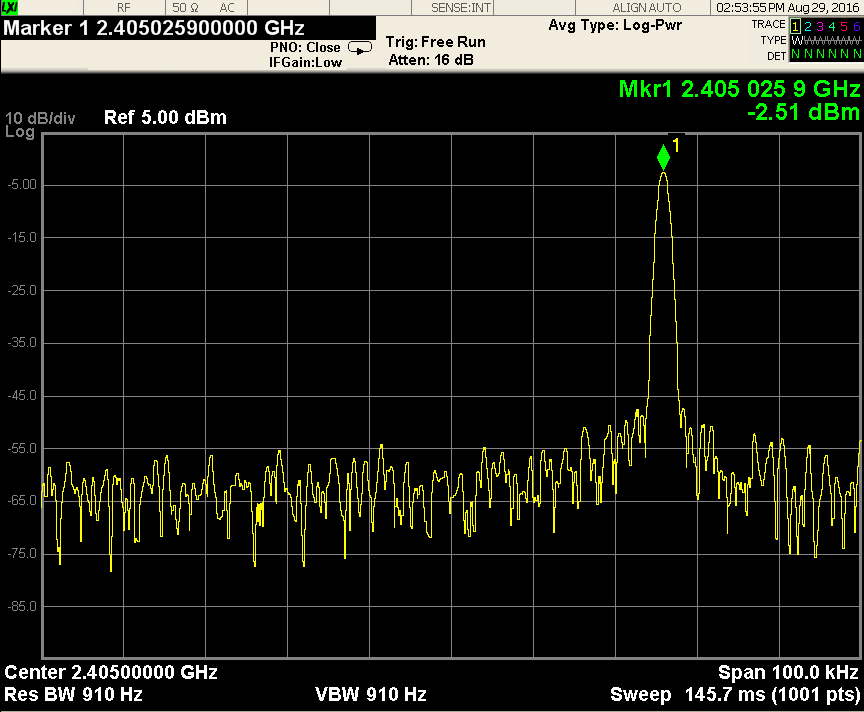The height and width of the screenshot is (712, 864).
Task: Click the -2.51 dBm marker amplitude
Action: point(803,112)
